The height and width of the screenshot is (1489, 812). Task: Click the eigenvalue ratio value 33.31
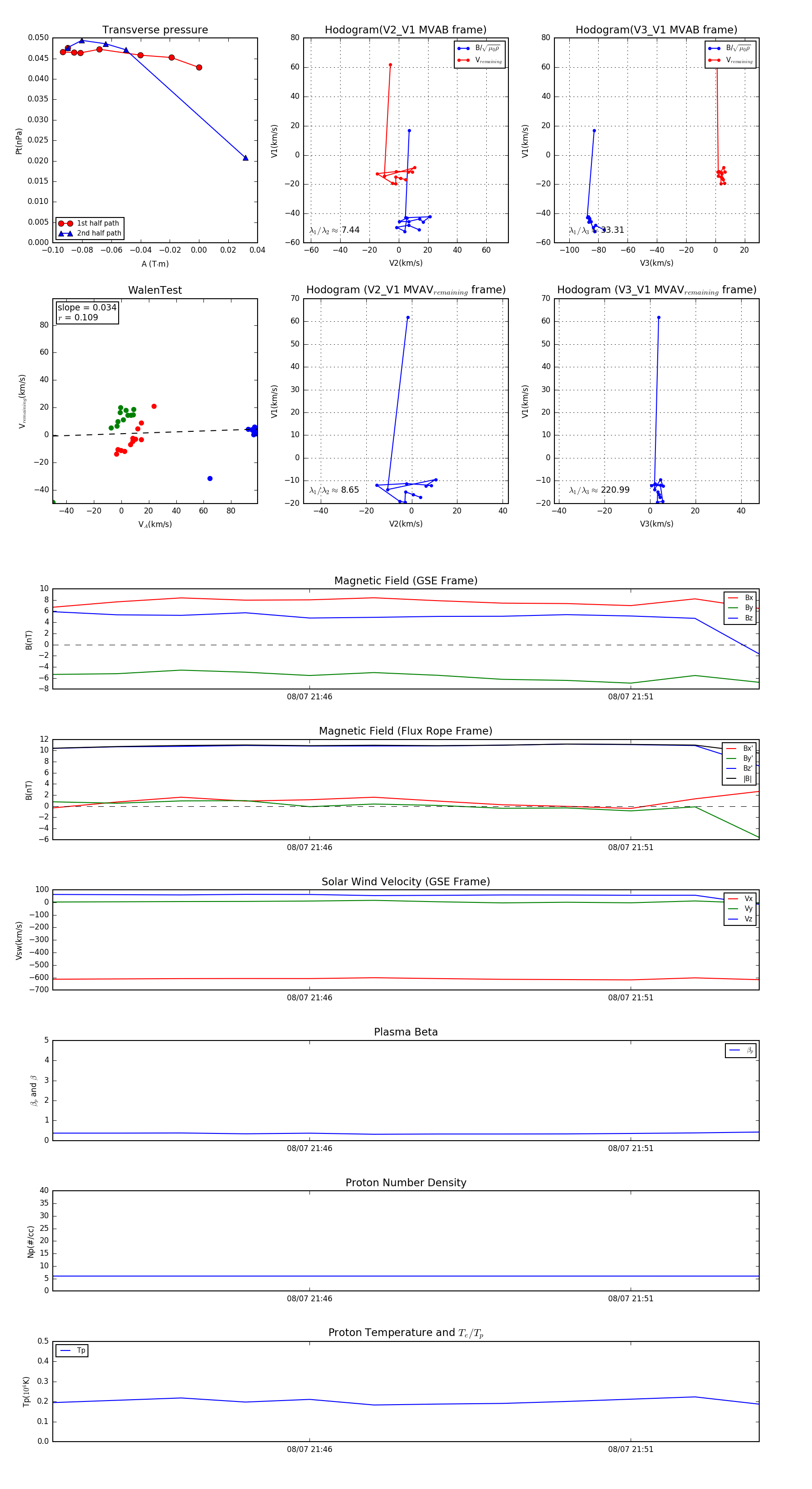[613, 230]
